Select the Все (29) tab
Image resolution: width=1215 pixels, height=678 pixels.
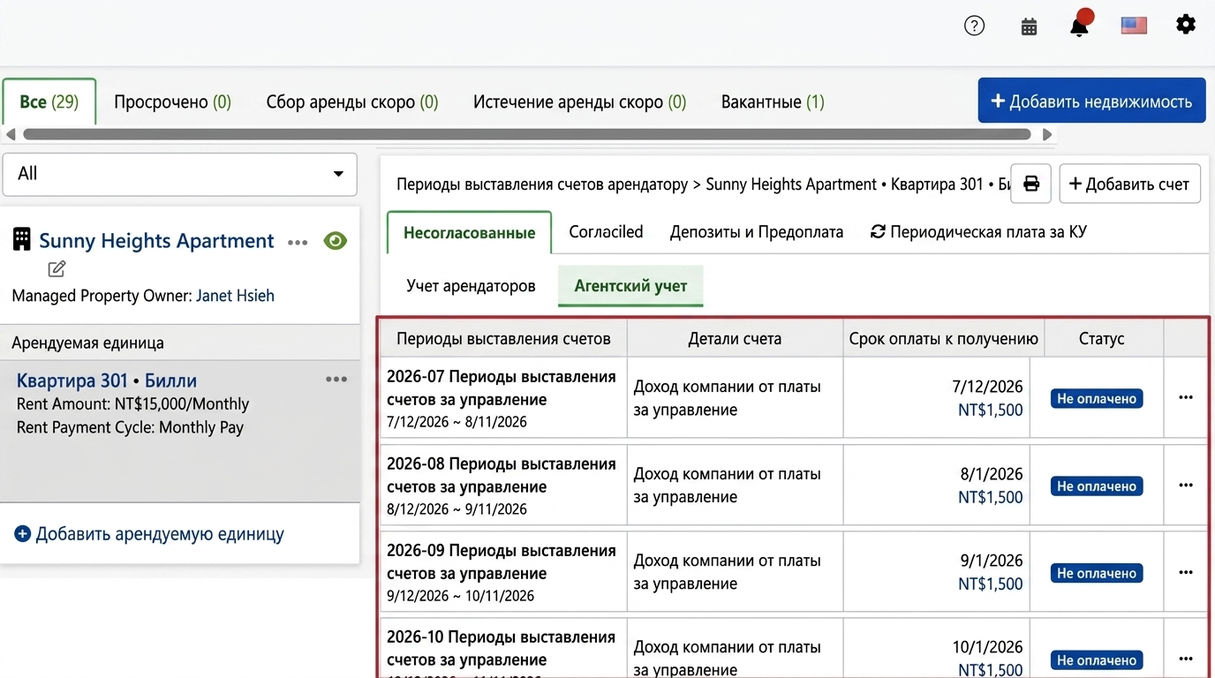pyautogui.click(x=49, y=102)
